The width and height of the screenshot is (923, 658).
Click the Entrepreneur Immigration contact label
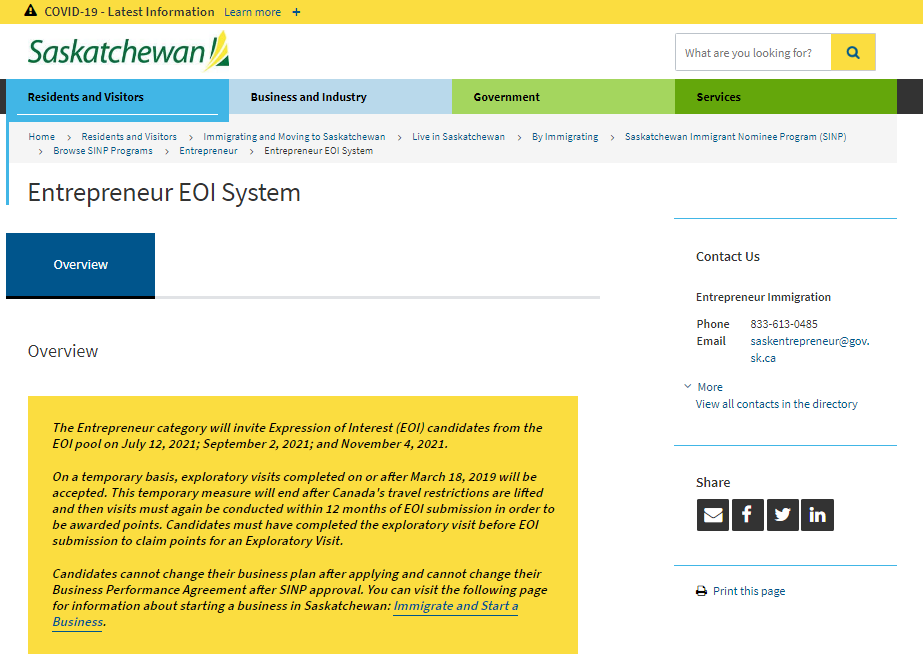(763, 297)
